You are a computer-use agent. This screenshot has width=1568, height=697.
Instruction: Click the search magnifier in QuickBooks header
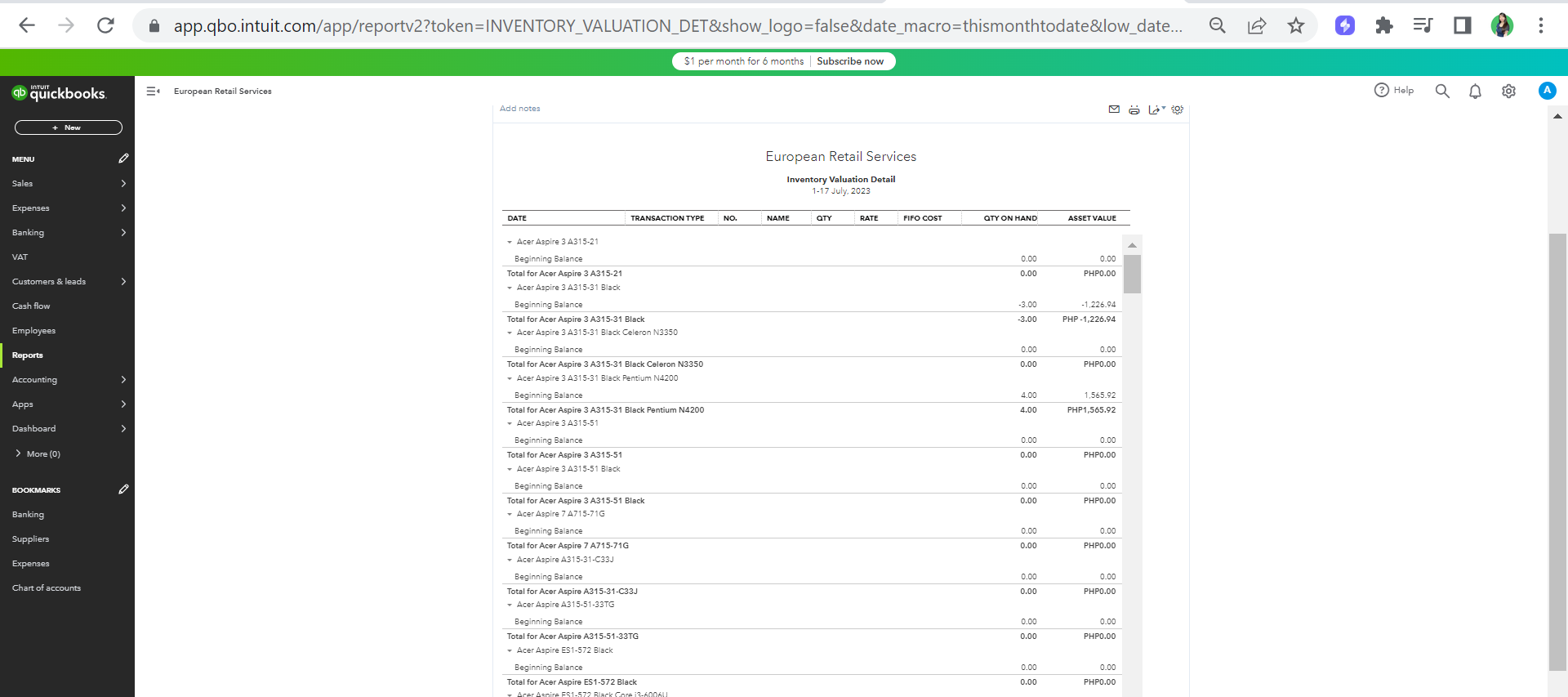click(x=1442, y=91)
